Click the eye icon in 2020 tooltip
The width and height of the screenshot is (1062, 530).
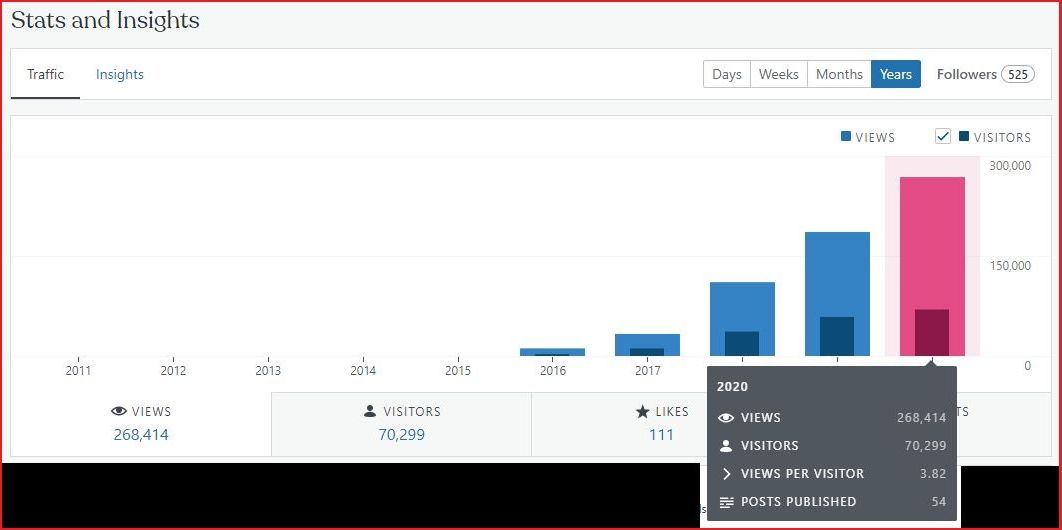[x=726, y=418]
